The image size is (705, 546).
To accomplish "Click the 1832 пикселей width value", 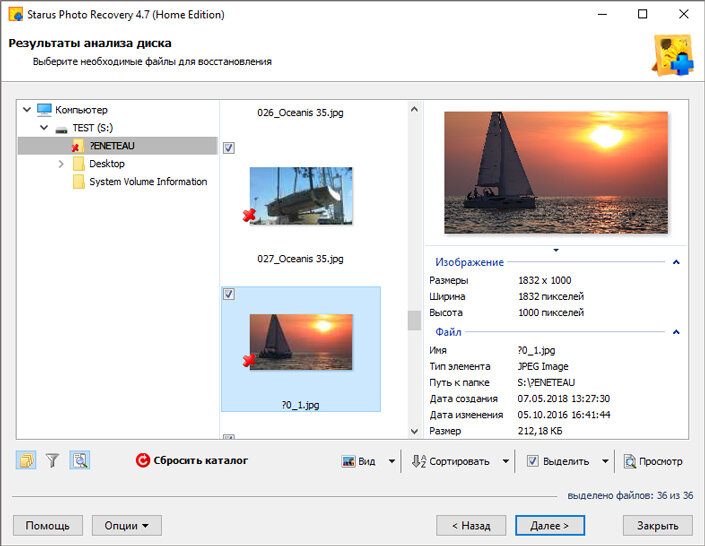I will point(551,296).
